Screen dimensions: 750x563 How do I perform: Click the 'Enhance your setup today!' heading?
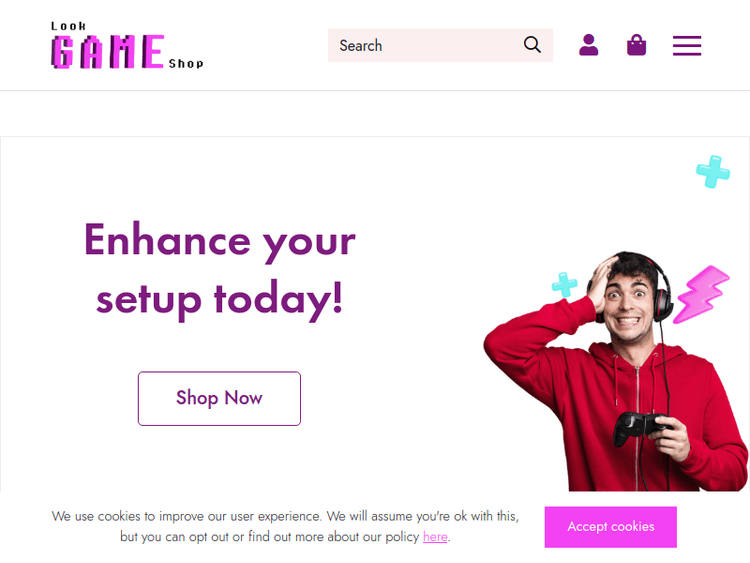220,270
